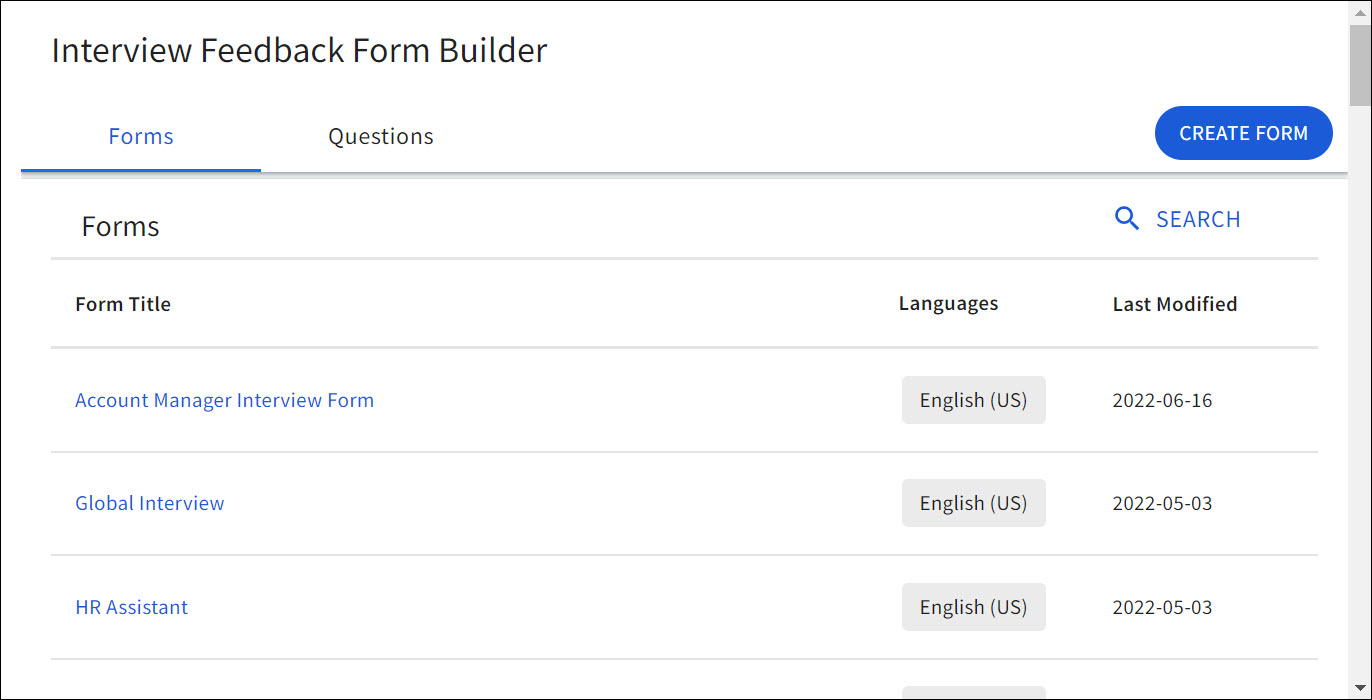
Task: Click the English (US) chip beside Account Manager form
Action: 973,399
